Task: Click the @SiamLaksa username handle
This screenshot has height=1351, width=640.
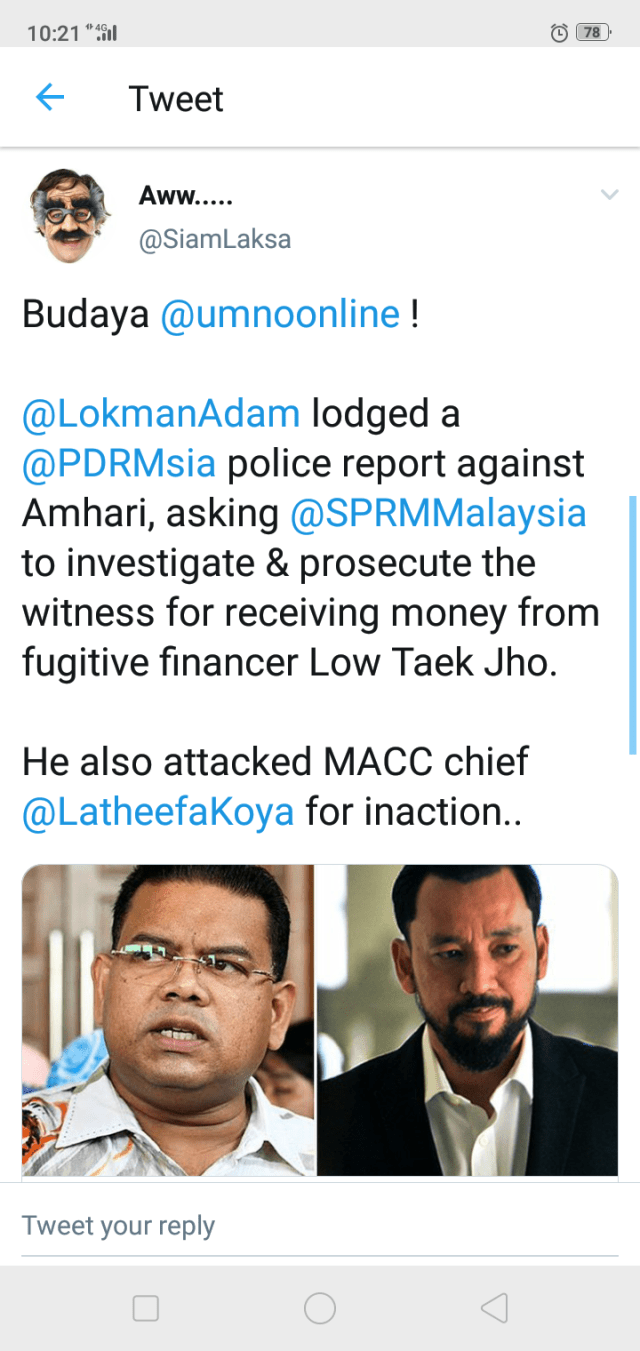Action: [x=215, y=240]
